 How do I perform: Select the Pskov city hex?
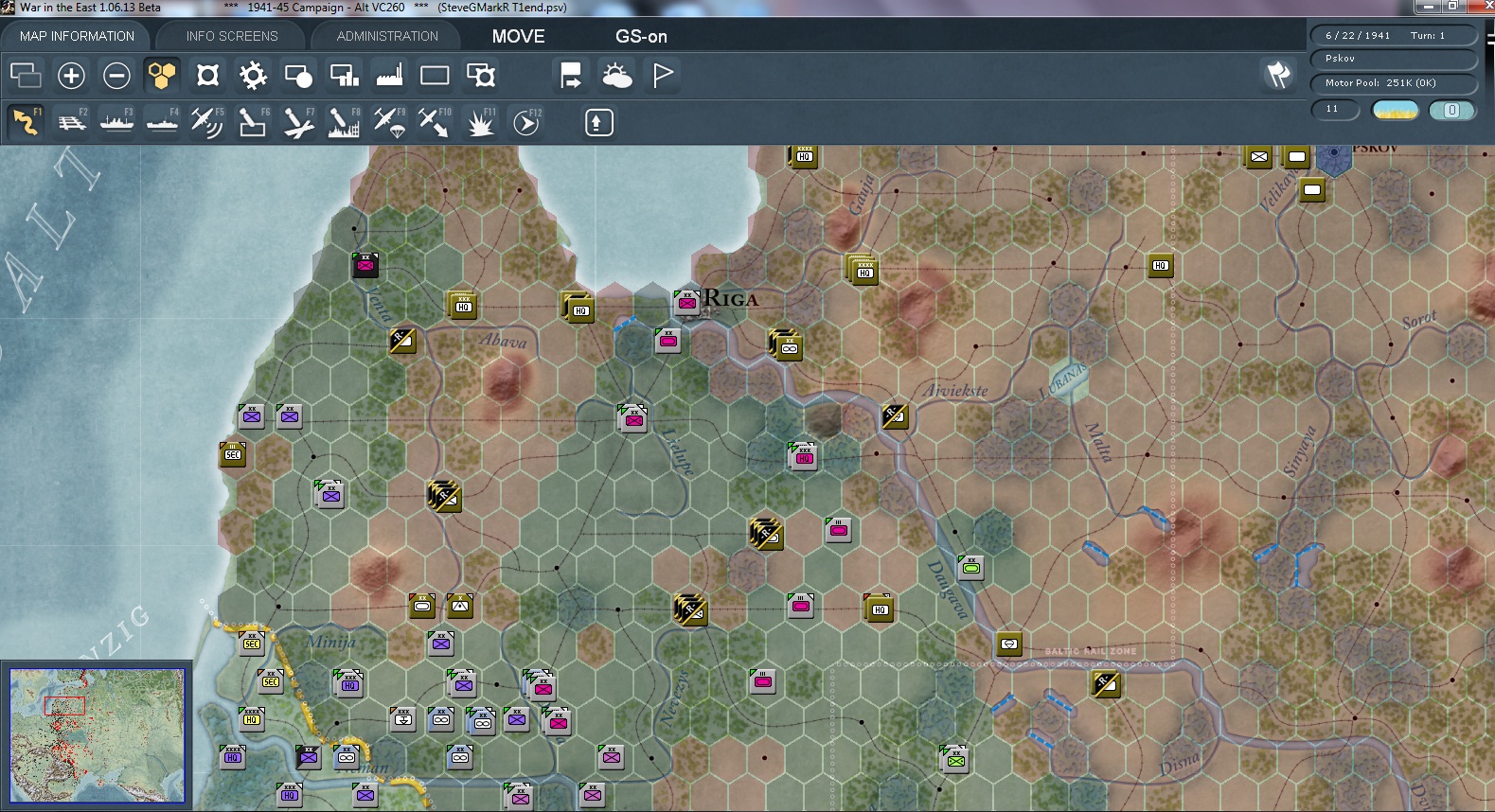1334,157
